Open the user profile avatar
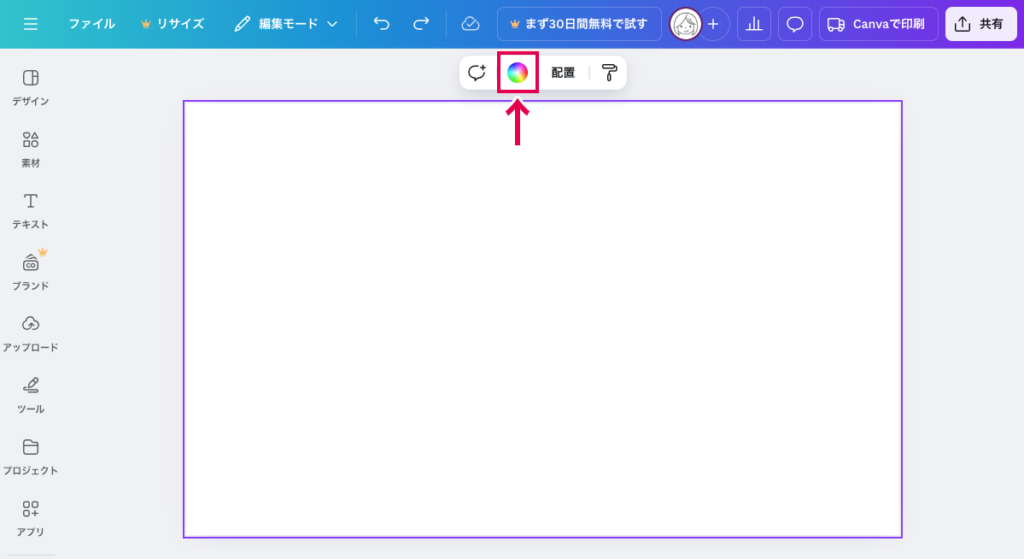The height and width of the screenshot is (559, 1024). (685, 24)
